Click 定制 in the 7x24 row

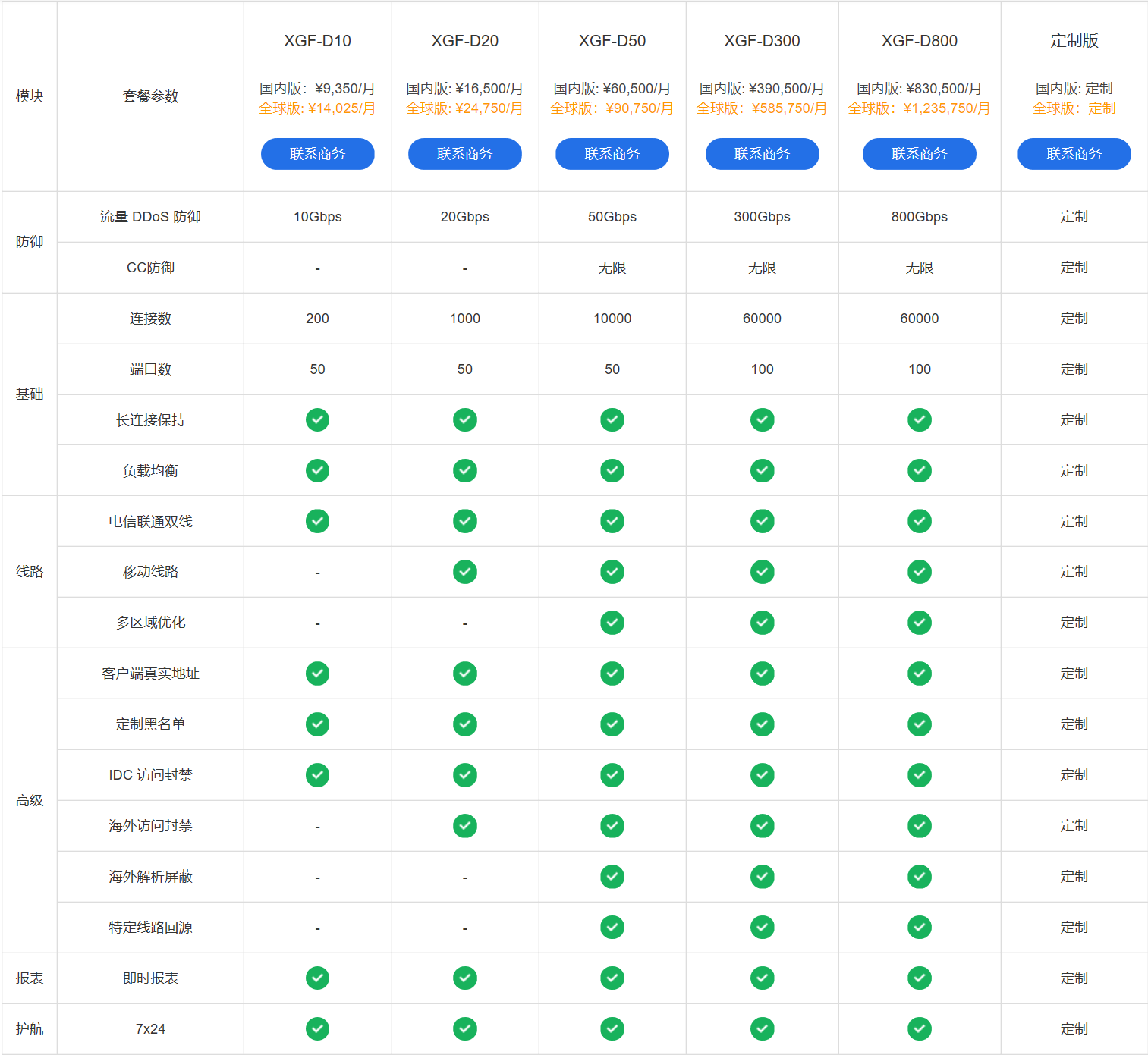1074,1029
